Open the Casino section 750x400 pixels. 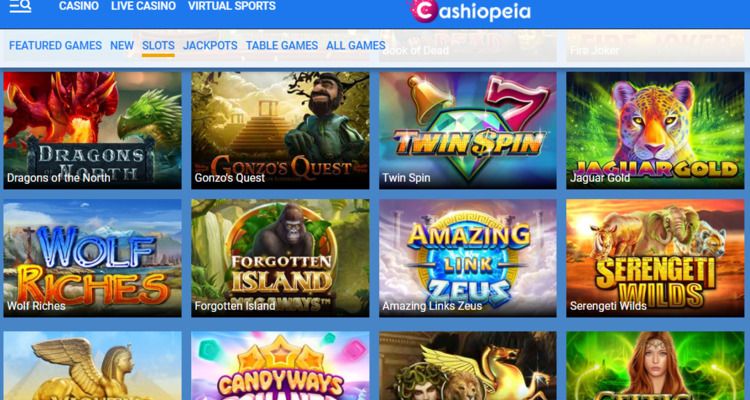click(x=79, y=6)
